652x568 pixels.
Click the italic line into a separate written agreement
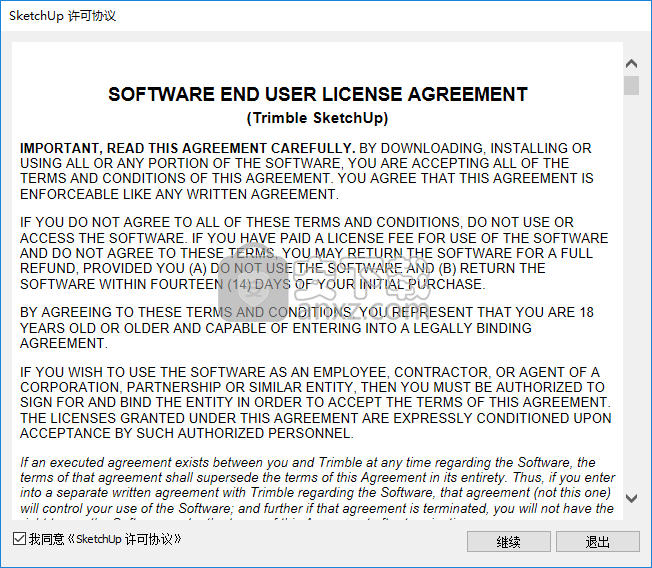tap(315, 493)
